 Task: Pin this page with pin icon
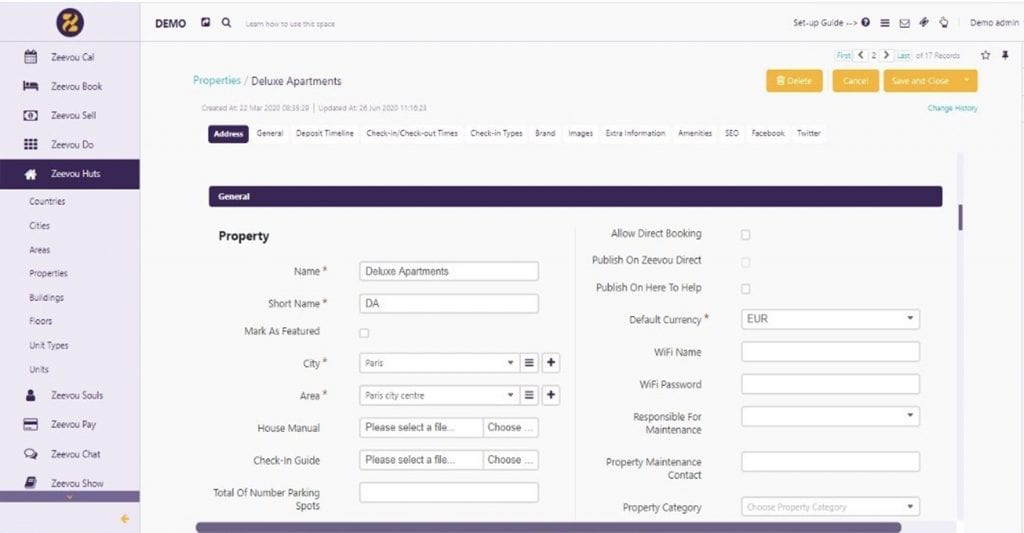(1006, 55)
